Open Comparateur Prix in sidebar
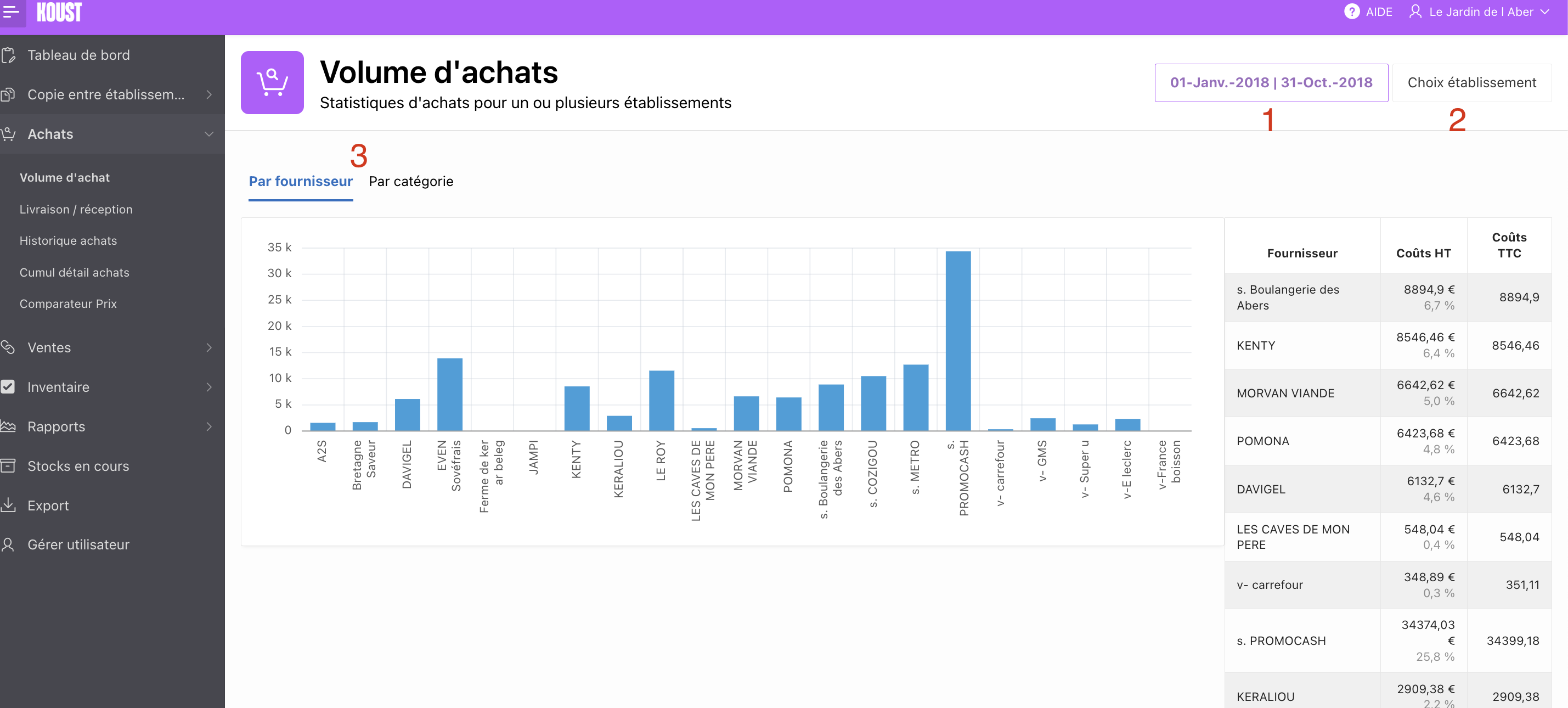1568x708 pixels. pos(68,304)
